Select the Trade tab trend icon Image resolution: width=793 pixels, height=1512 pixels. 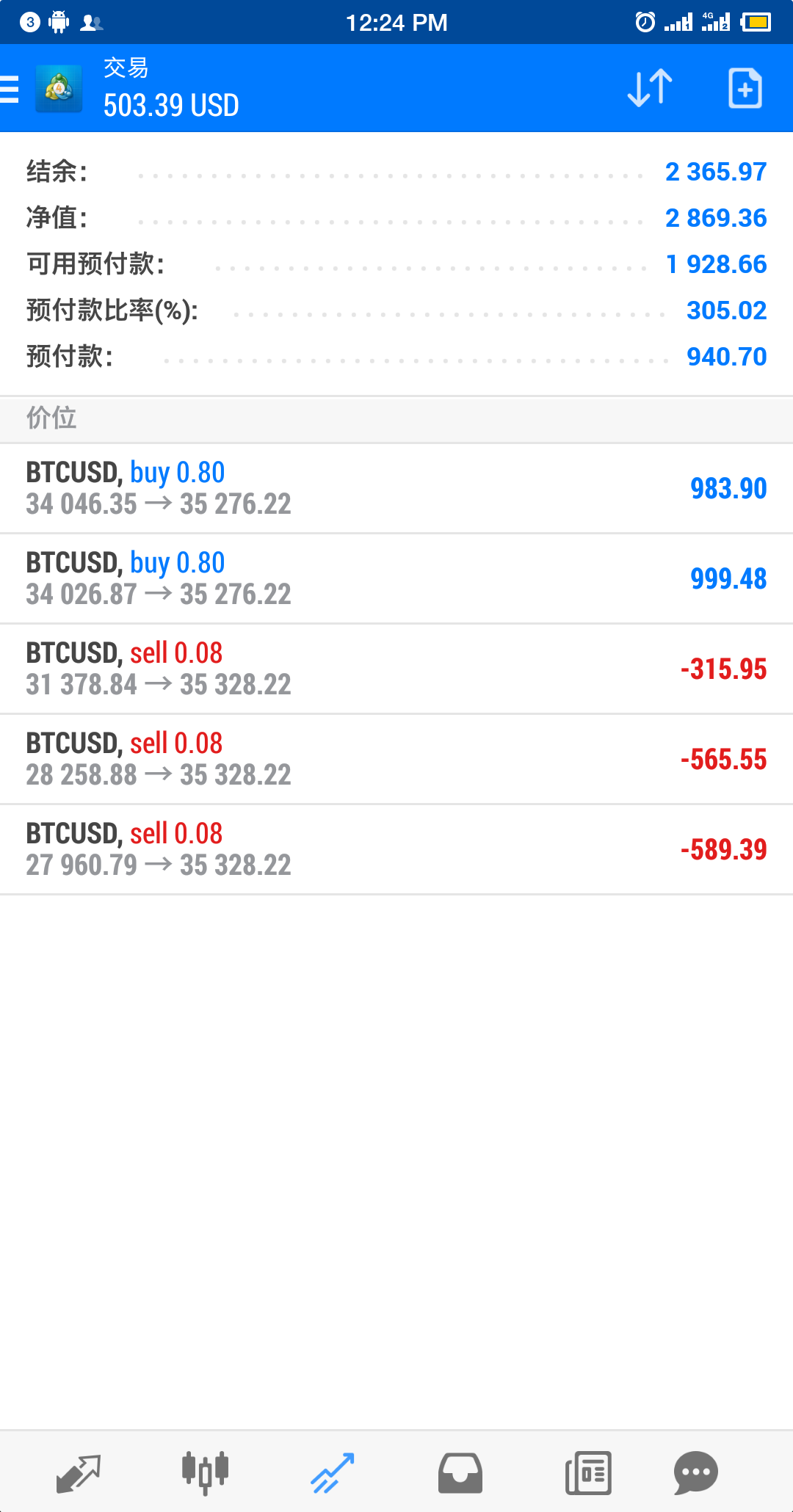coord(333,1473)
